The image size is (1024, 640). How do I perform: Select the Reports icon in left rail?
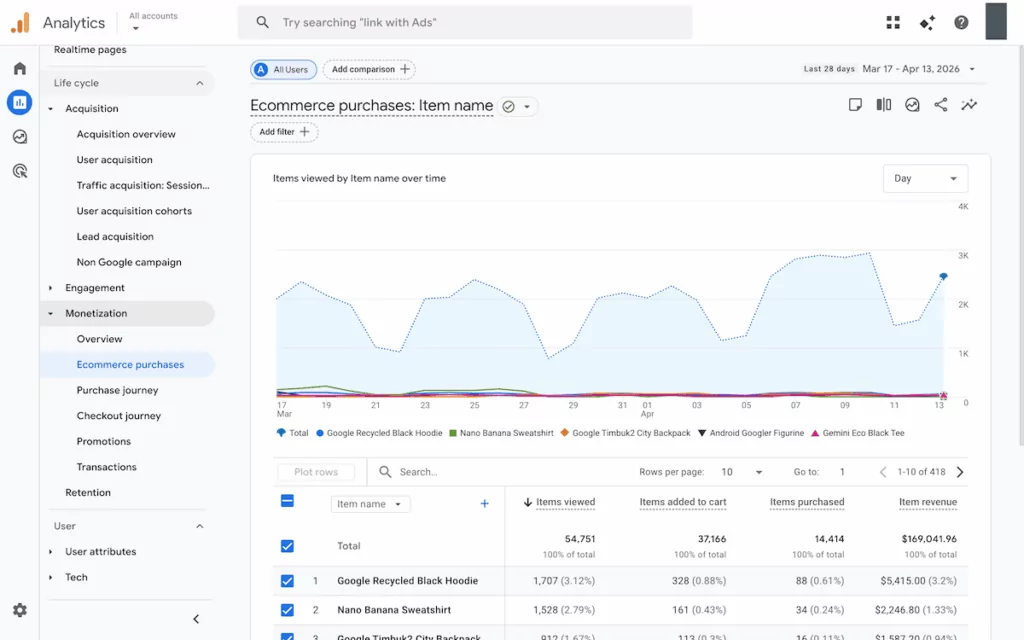[x=20, y=103]
